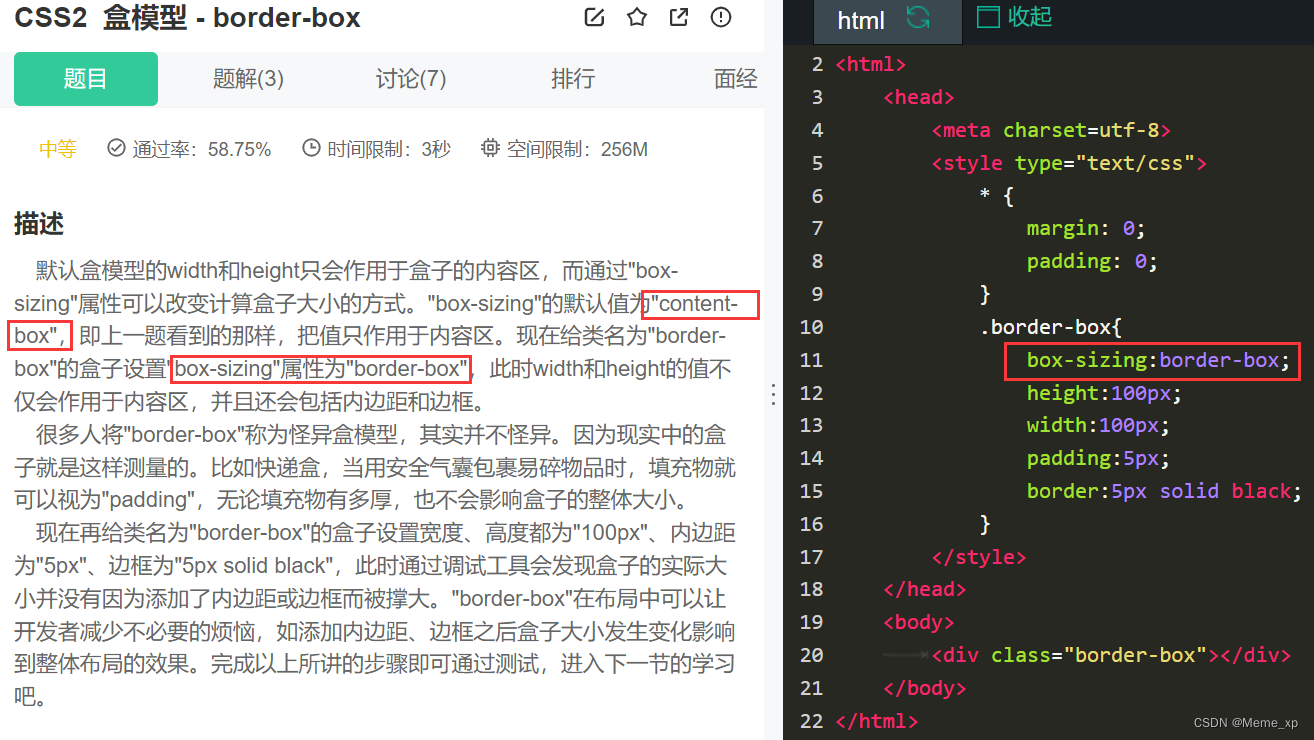Click div class="border-box" code line

(1111, 655)
